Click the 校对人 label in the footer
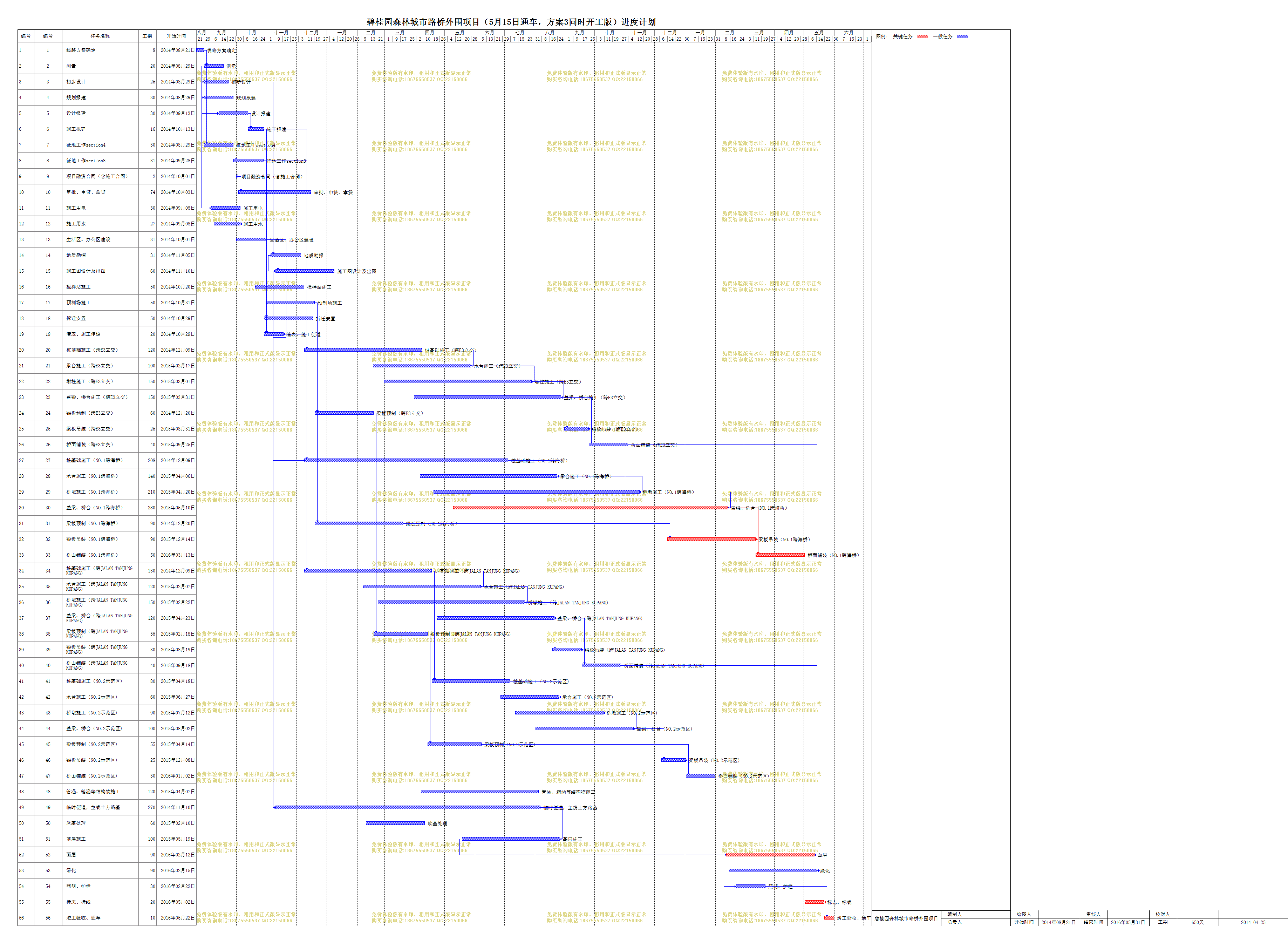 (1163, 915)
